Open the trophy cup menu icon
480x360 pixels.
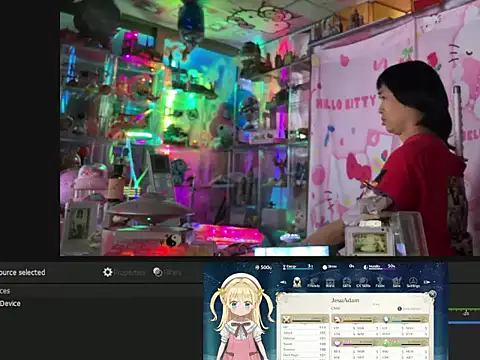[380, 283]
